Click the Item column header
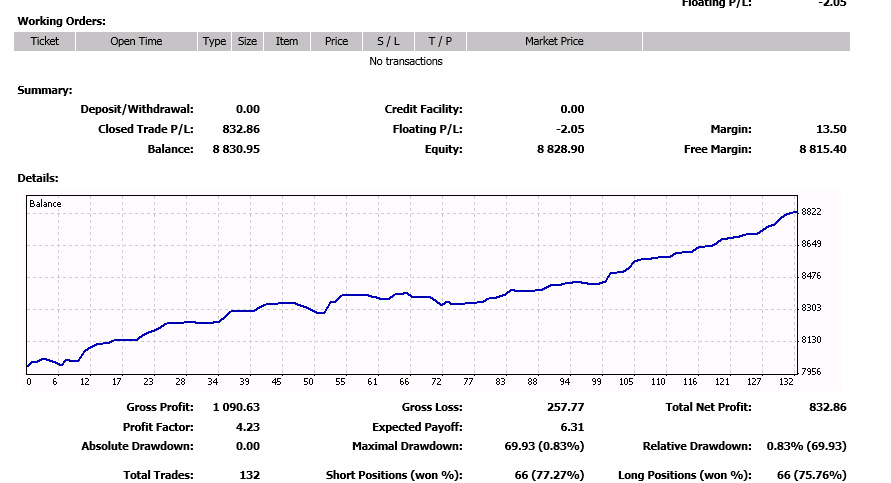891x483 pixels. coord(287,41)
